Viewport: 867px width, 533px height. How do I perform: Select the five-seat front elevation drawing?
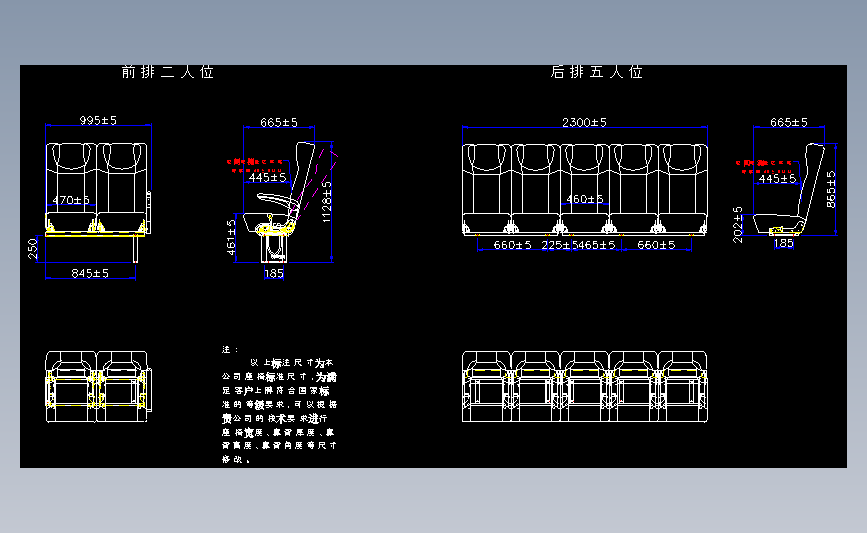tap(584, 190)
